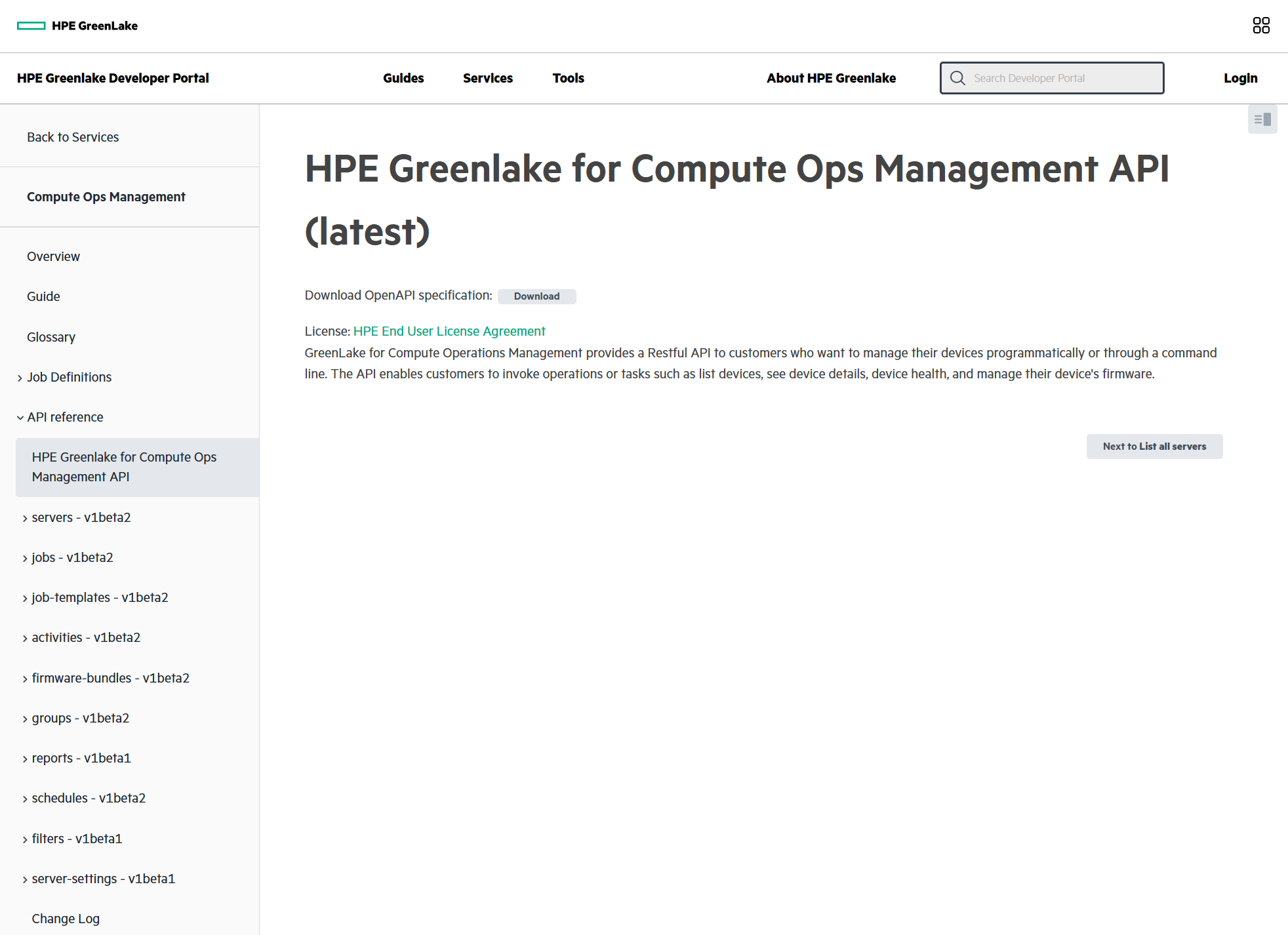Click 'Download OpenAPI specification:' label text
The height and width of the screenshot is (935, 1288).
[x=398, y=295]
